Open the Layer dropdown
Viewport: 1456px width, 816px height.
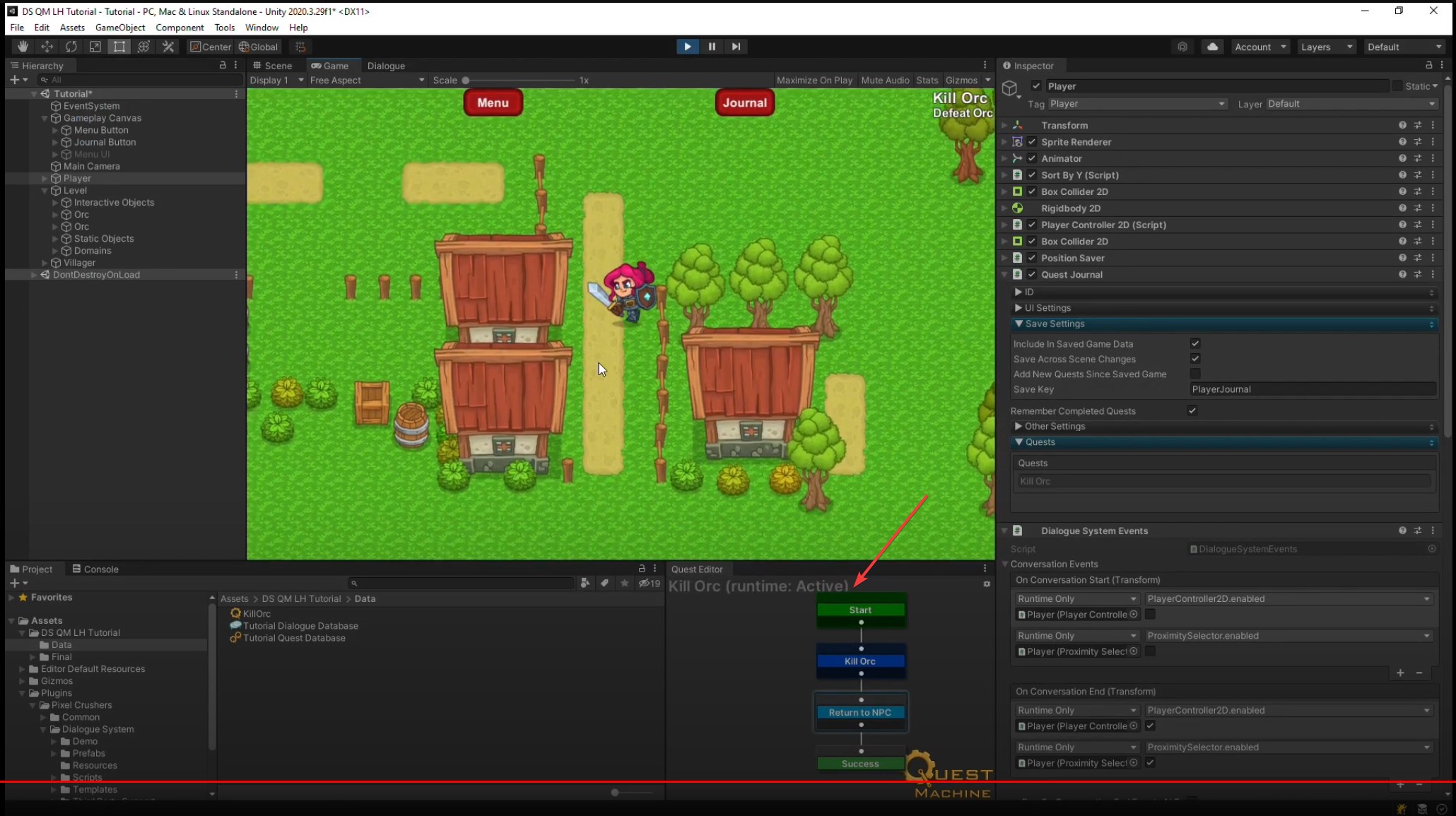[1351, 104]
